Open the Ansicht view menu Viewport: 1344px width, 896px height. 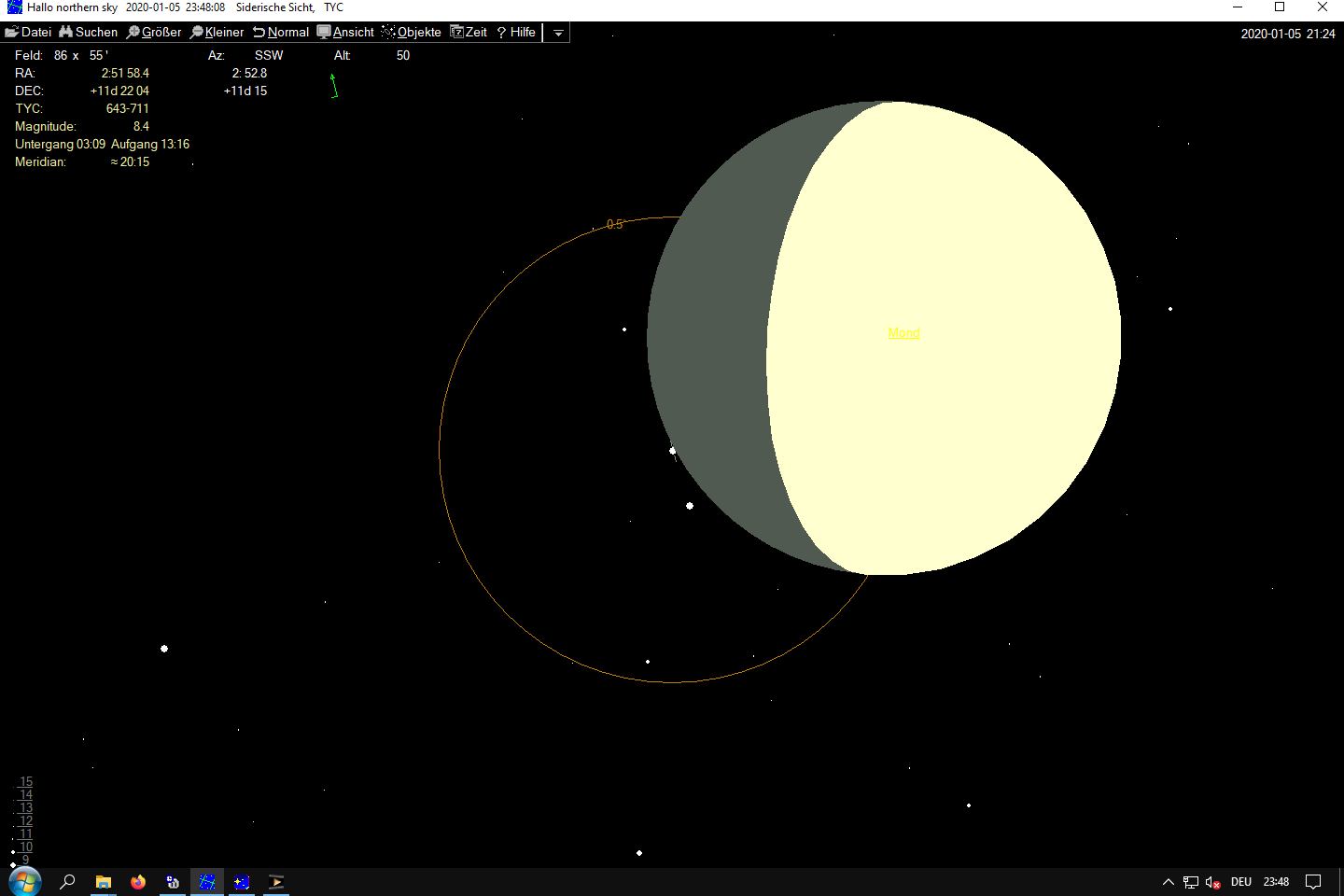pos(345,32)
